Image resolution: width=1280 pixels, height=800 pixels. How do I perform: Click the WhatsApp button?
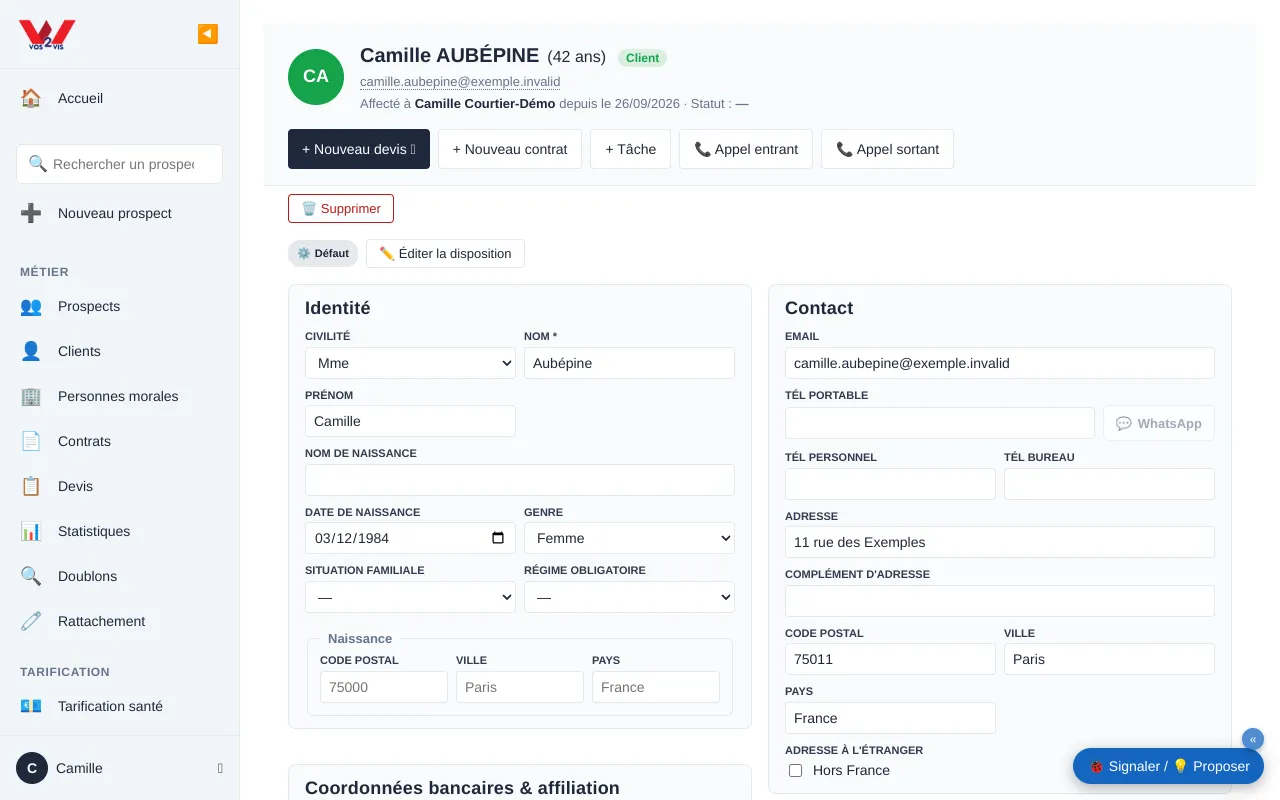tap(1159, 423)
